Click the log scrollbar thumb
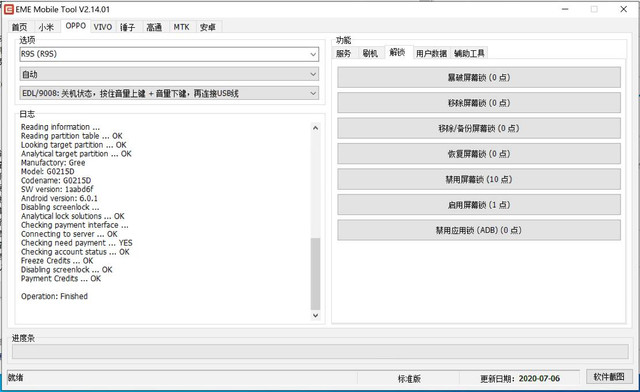This screenshot has height=392, width=640. [315, 274]
